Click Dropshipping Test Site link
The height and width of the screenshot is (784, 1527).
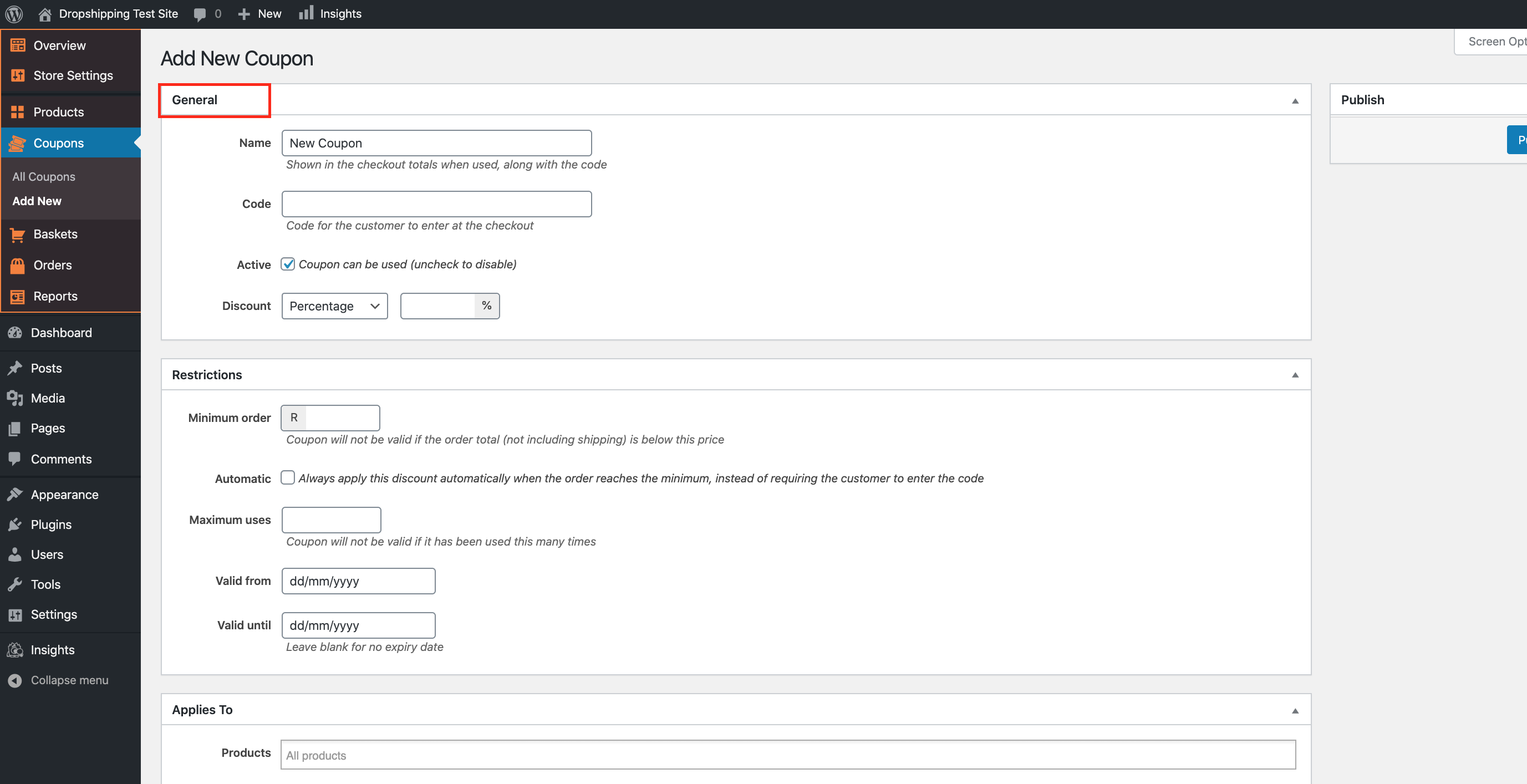coord(118,14)
